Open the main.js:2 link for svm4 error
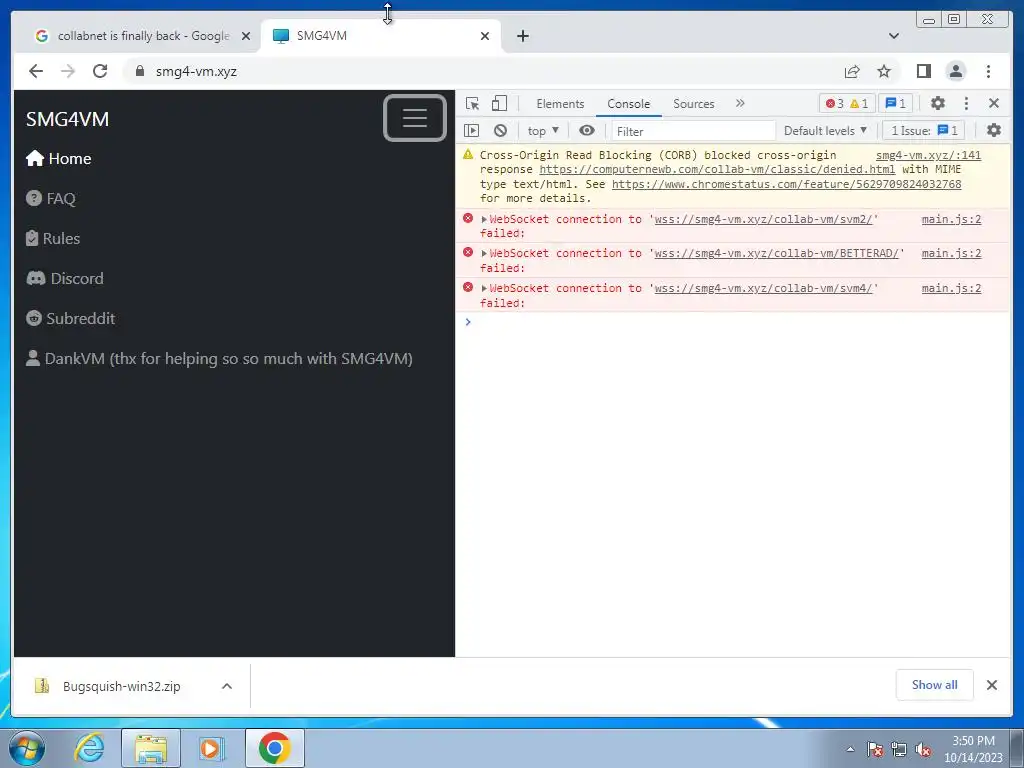The height and width of the screenshot is (768, 1024). [x=951, y=288]
